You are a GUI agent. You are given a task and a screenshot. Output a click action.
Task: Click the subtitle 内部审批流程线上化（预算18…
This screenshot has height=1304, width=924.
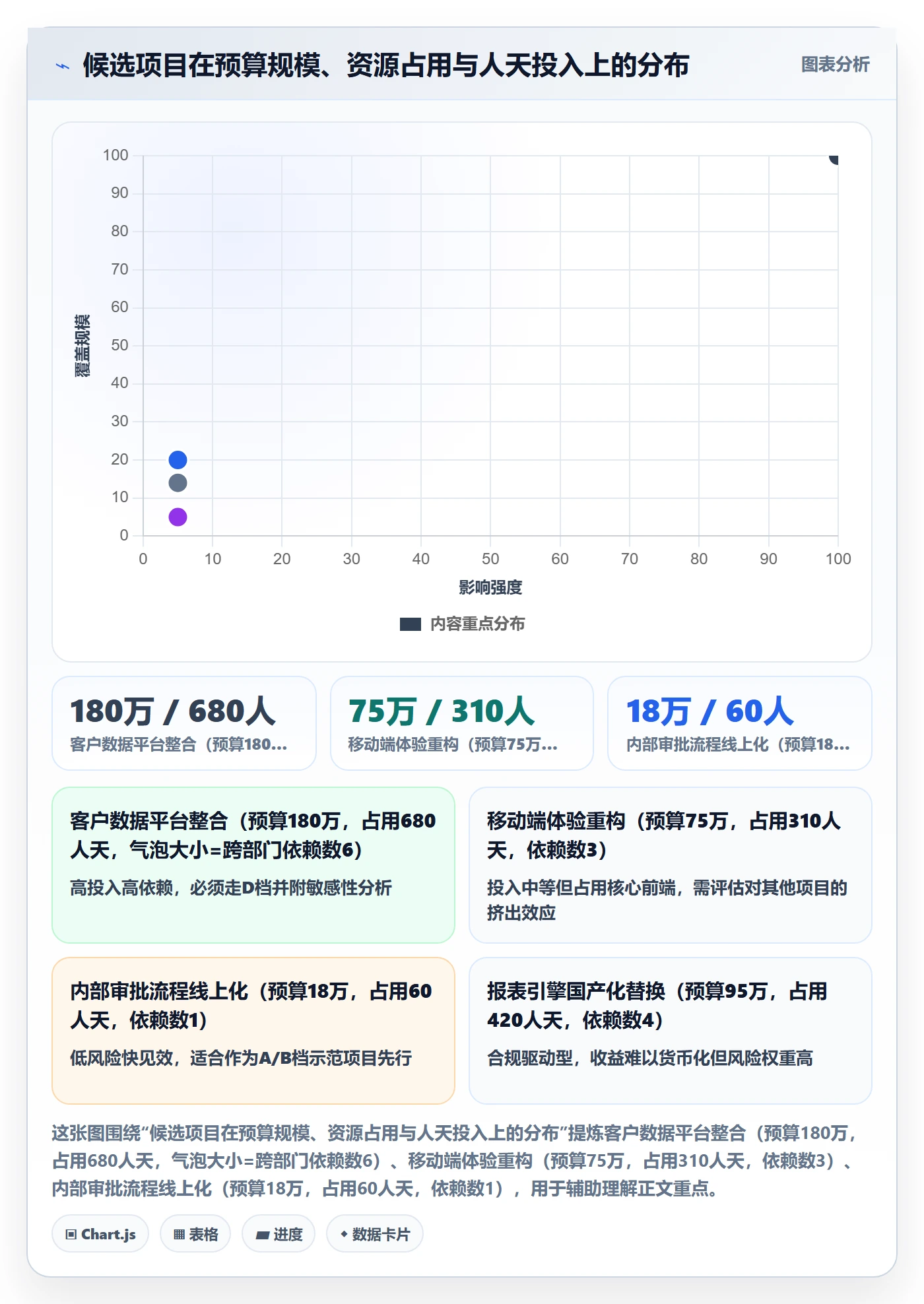point(738,744)
